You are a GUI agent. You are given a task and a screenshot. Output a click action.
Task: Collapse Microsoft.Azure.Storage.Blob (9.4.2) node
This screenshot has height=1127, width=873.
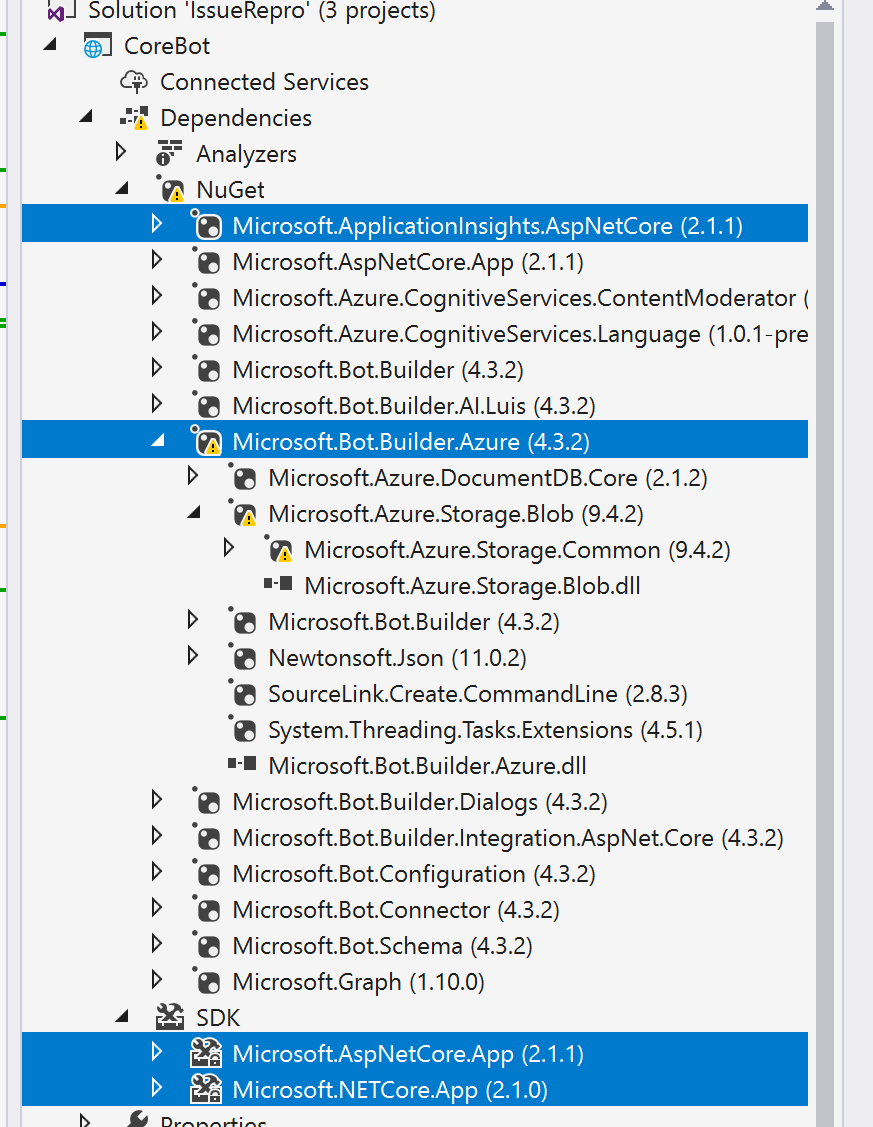click(194, 512)
